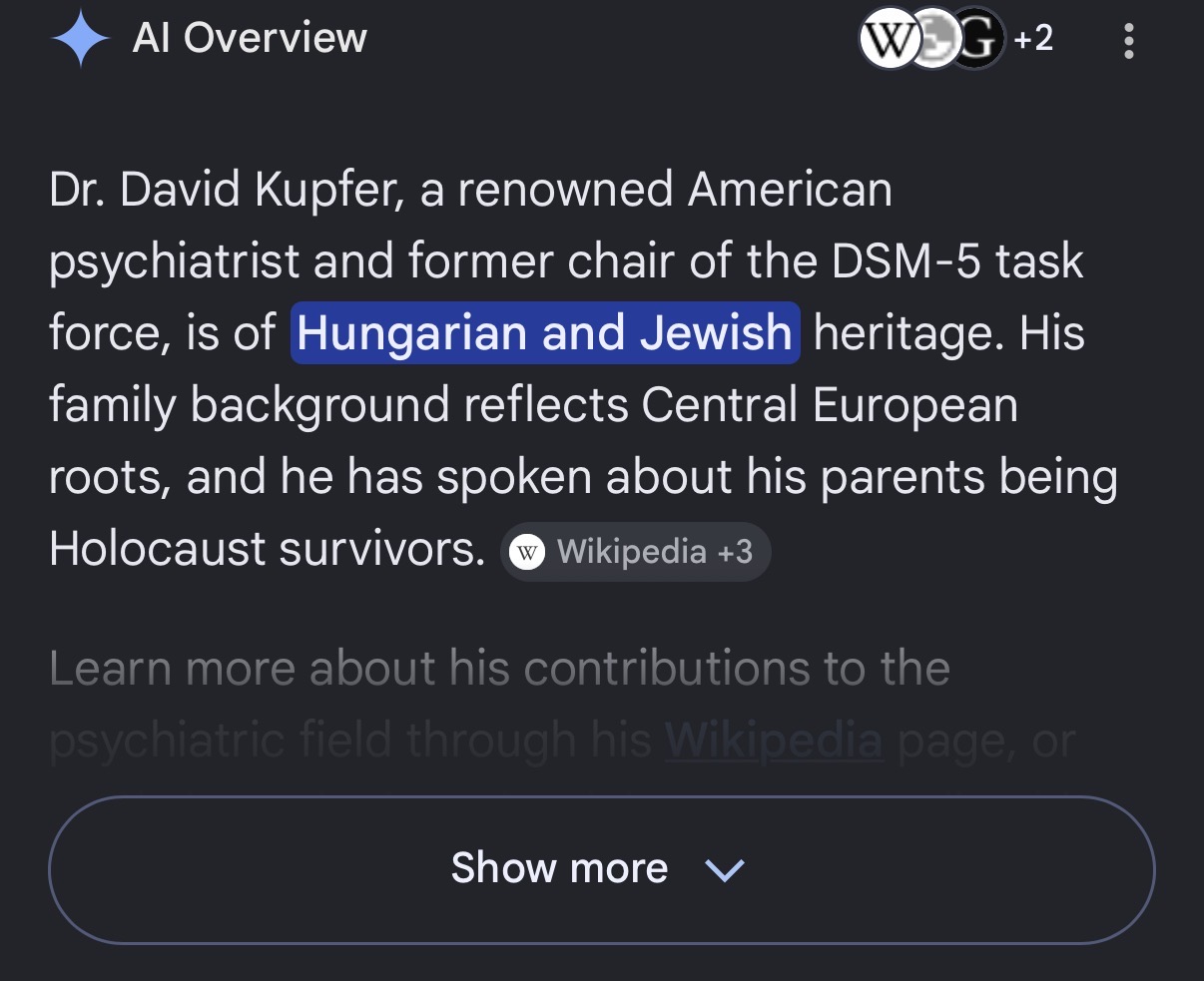The width and height of the screenshot is (1204, 981).
Task: Select the highlighted Hungarian and Jewish text
Action: click(x=545, y=333)
